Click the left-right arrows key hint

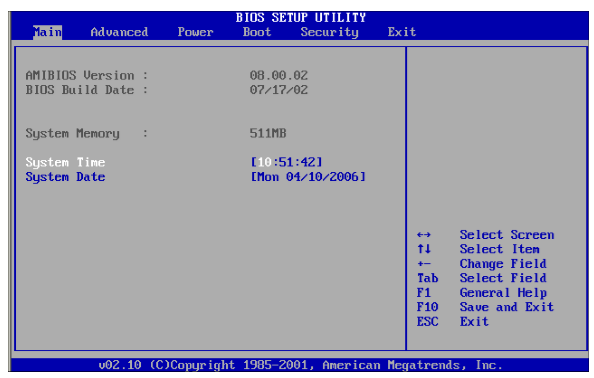pos(424,235)
